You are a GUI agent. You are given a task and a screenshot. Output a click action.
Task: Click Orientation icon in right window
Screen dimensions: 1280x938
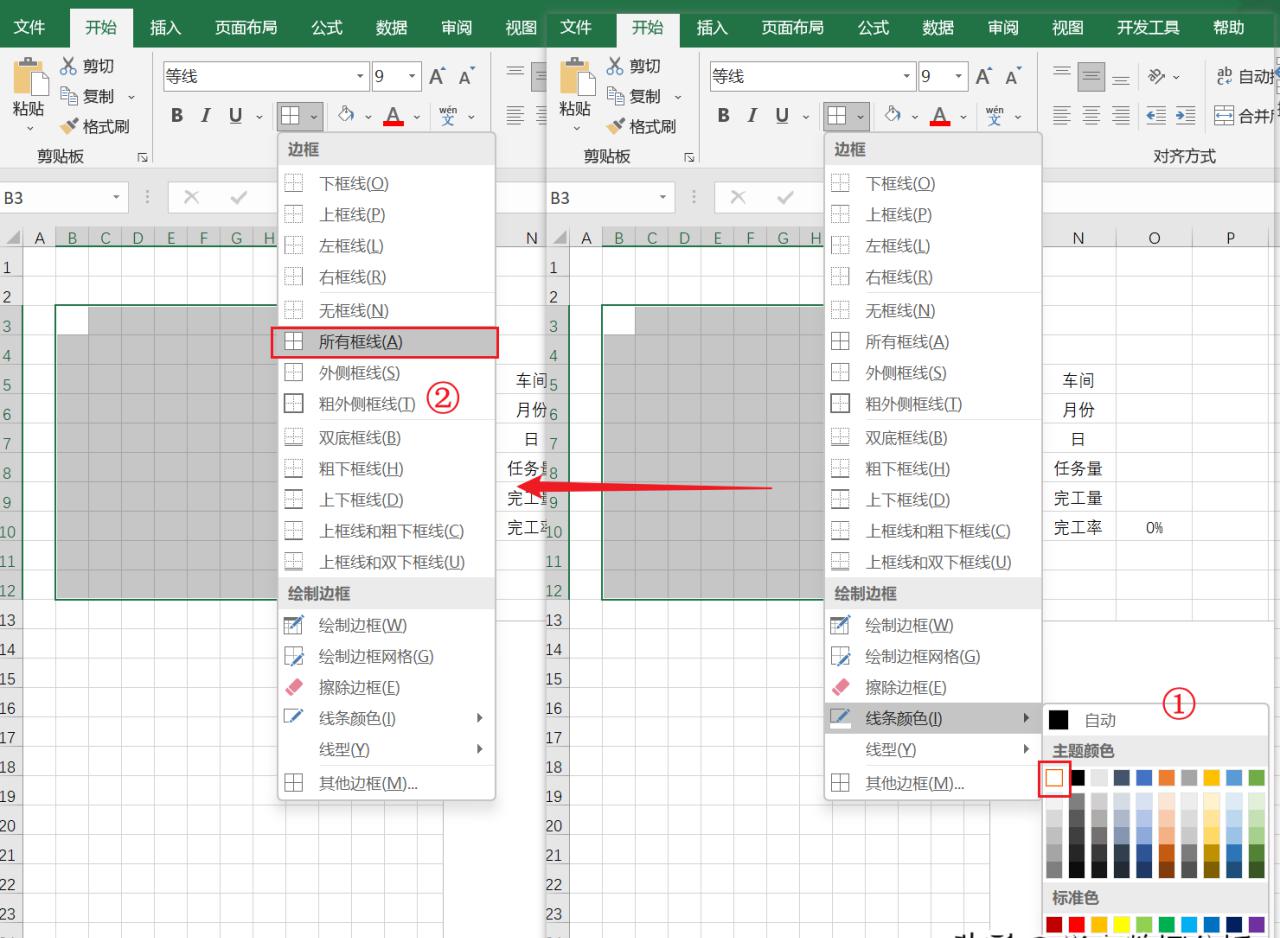1157,76
